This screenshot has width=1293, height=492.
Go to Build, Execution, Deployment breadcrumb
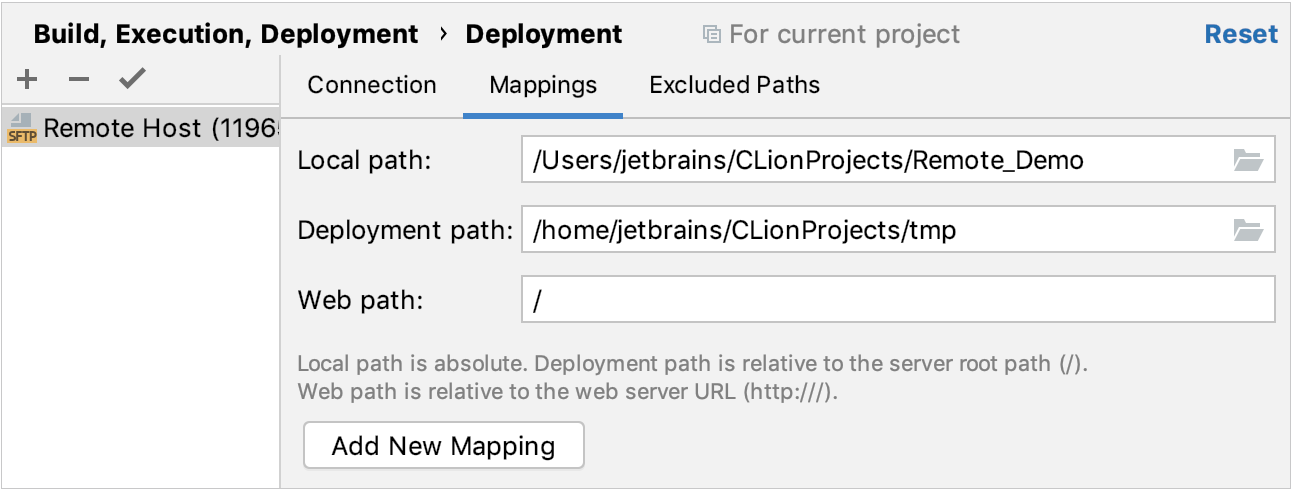(226, 35)
